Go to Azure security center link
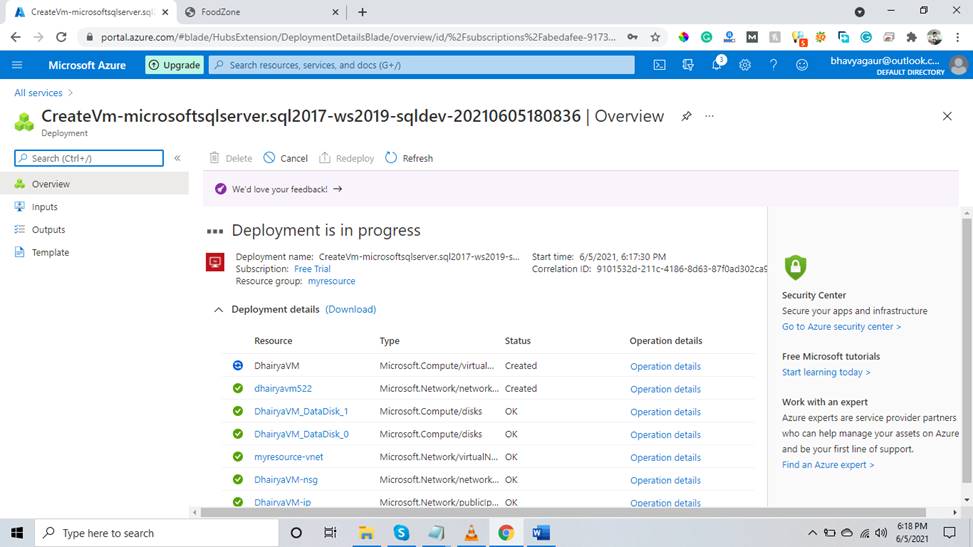 841,327
